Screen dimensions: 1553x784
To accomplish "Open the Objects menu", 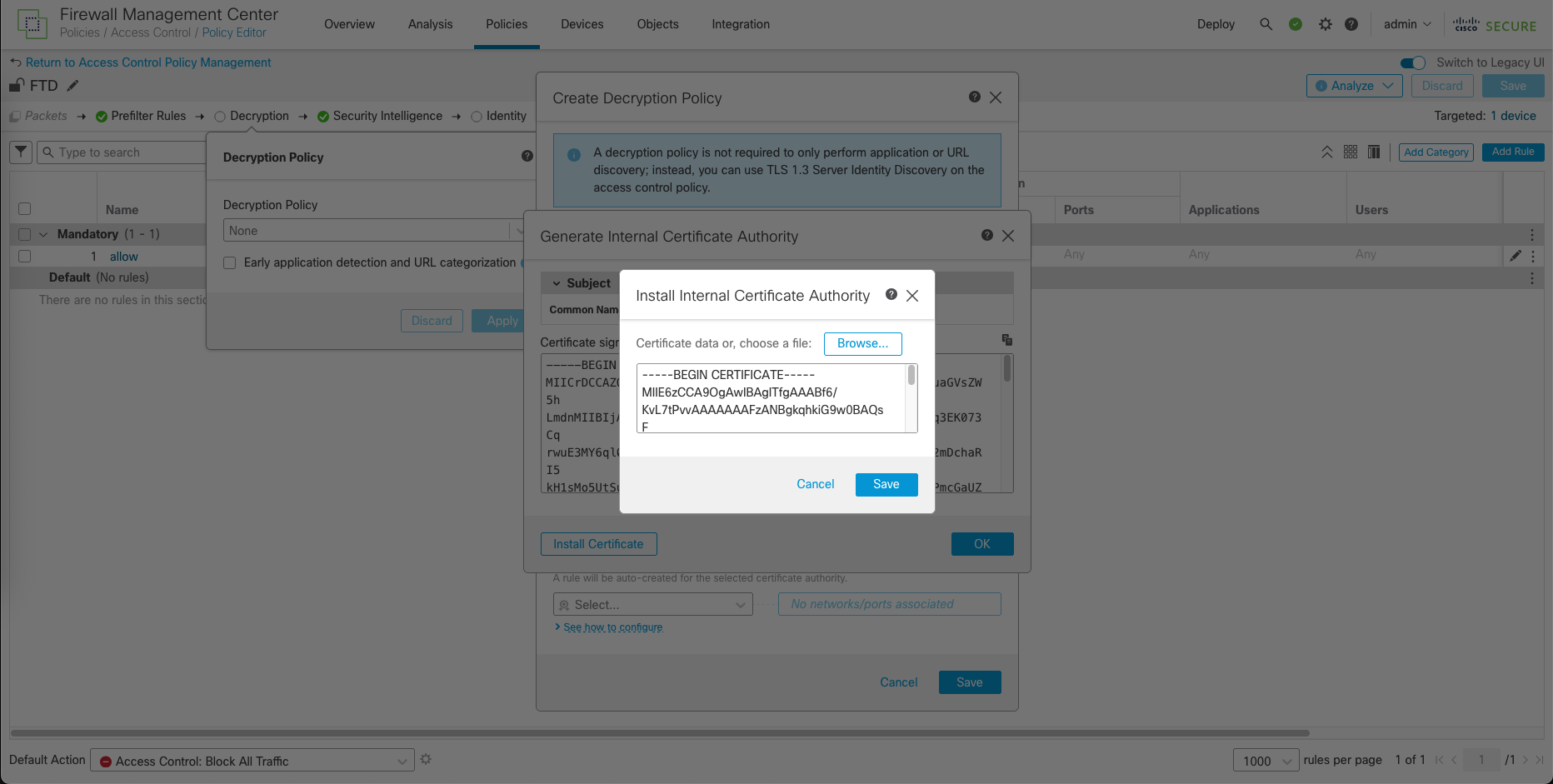I will click(657, 24).
